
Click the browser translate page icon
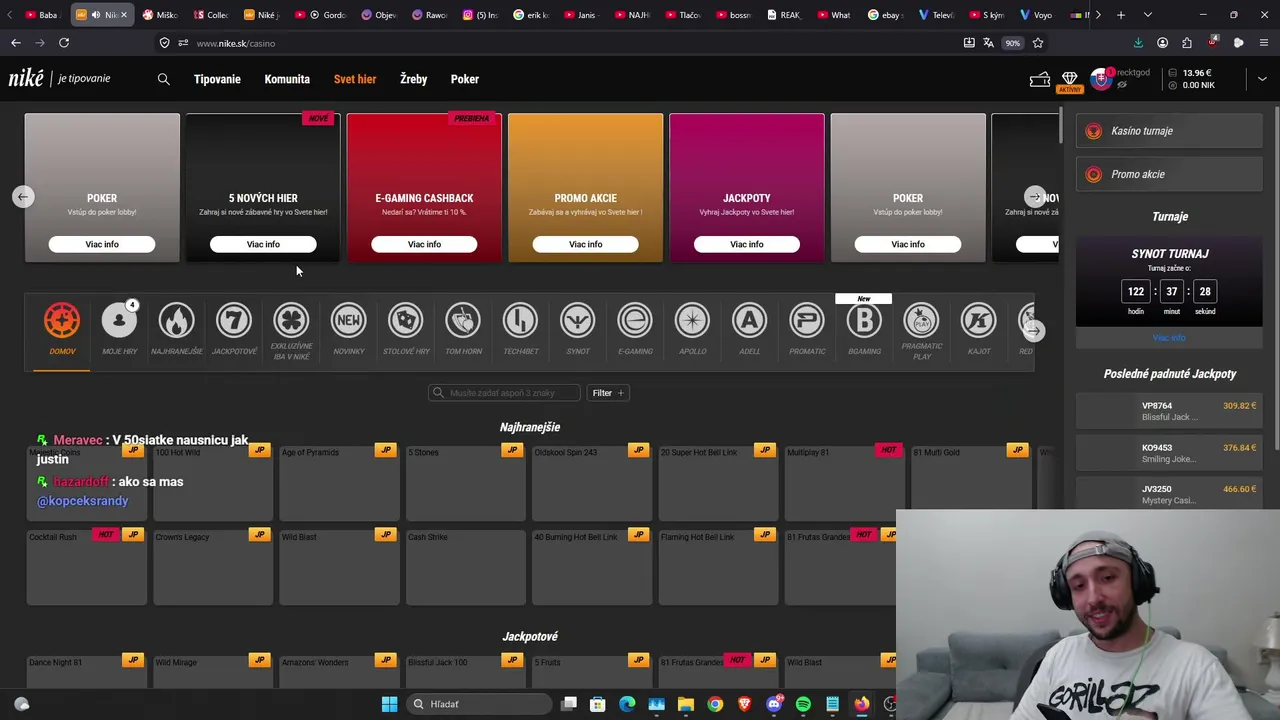tap(988, 43)
